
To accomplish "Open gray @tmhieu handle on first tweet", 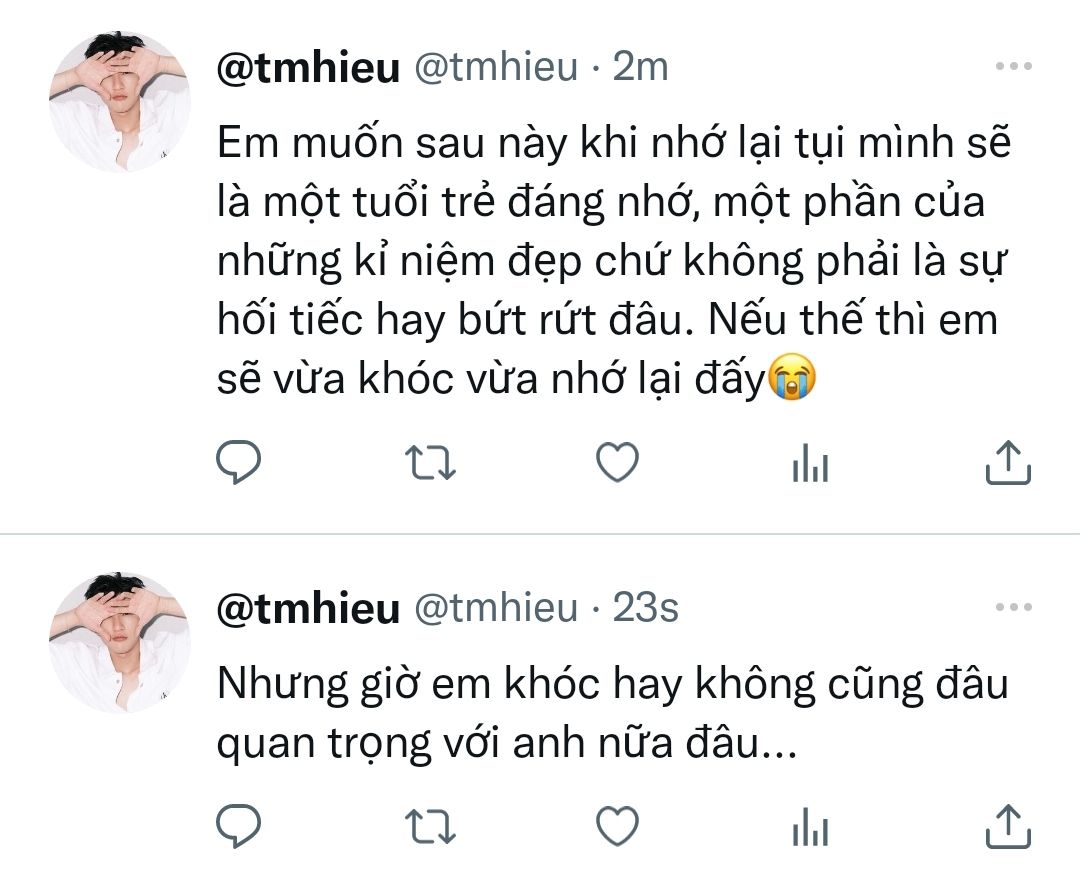I will click(495, 68).
